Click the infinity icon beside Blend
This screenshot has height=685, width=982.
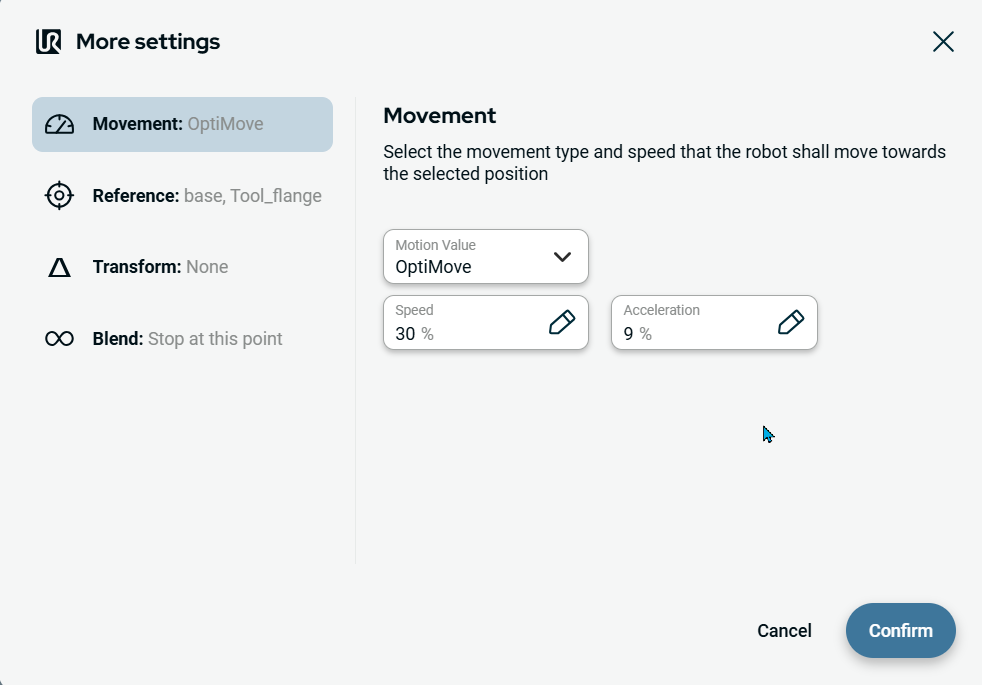(x=60, y=339)
